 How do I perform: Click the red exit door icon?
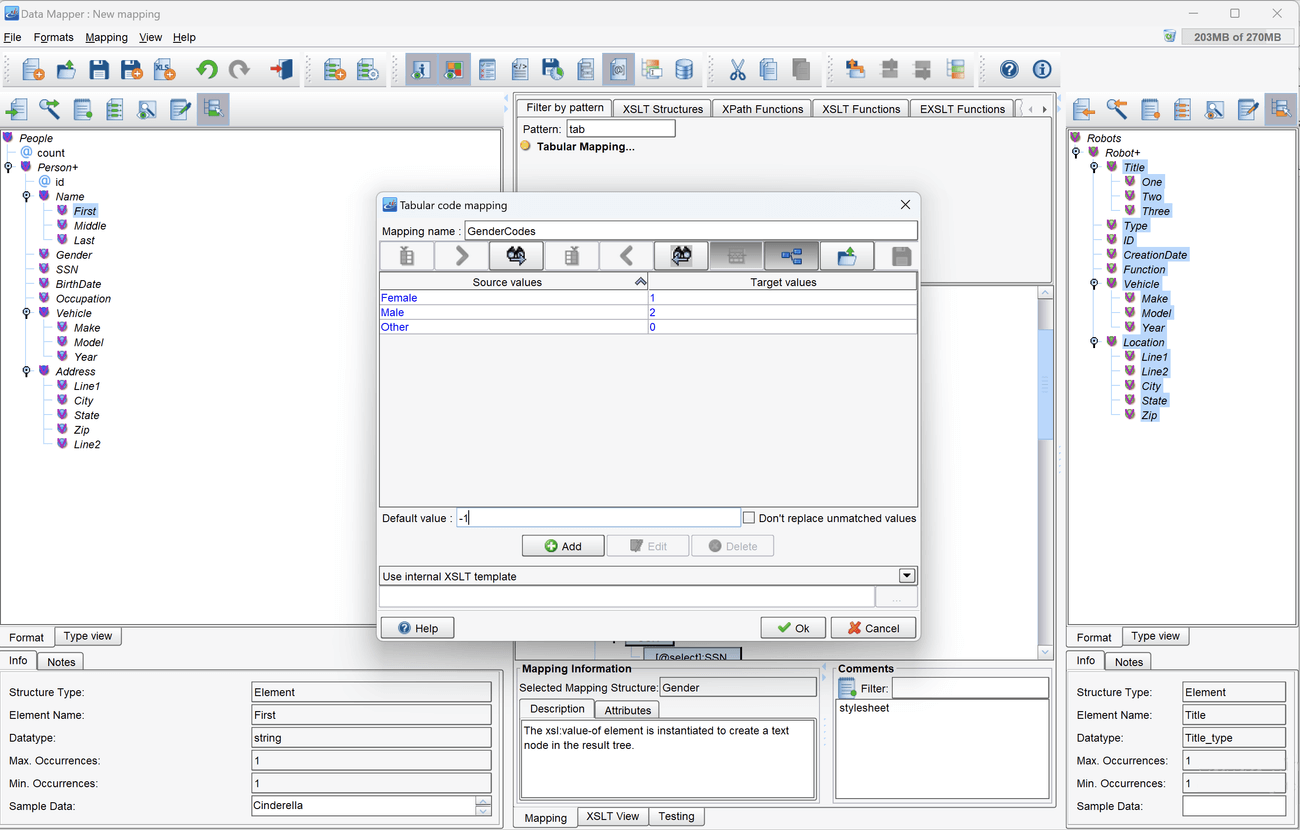281,69
